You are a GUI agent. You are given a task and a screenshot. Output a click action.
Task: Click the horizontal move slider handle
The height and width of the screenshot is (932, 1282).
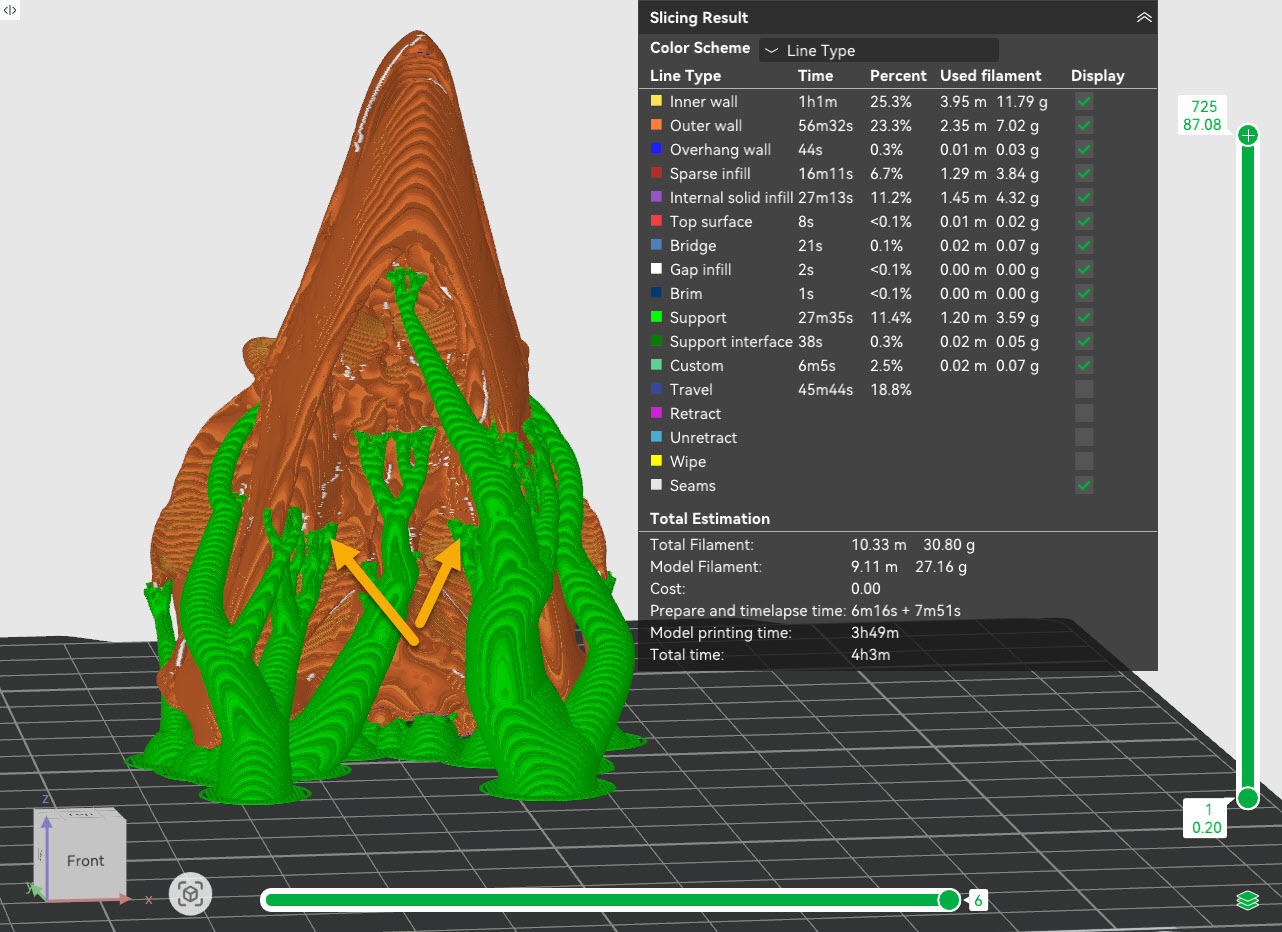pyautogui.click(x=949, y=900)
